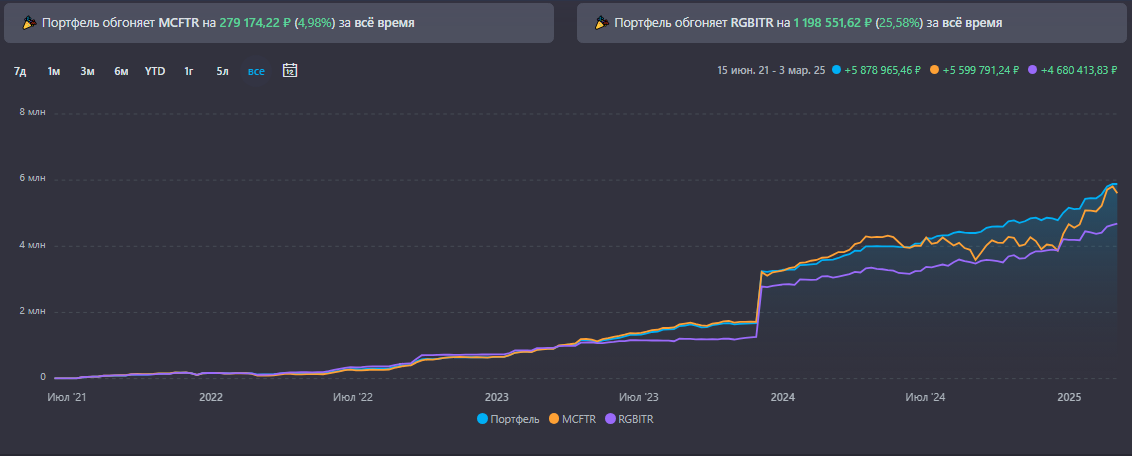The image size is (1132, 456).
Task: Click orange MCFTR dot in header summary
Action: click(x=934, y=70)
